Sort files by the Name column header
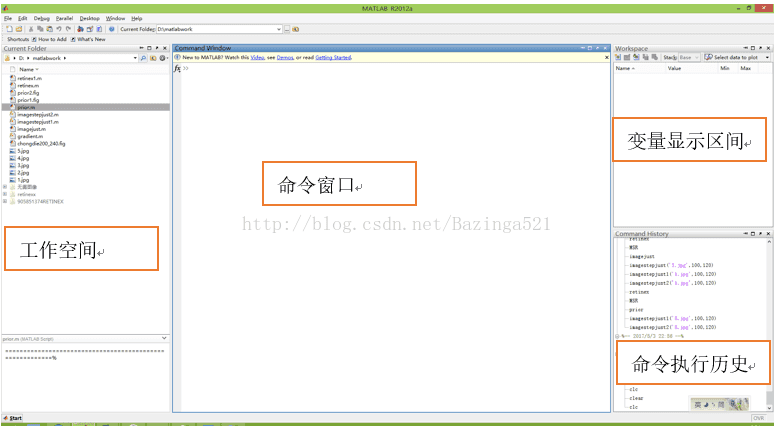Viewport: 774px width, 427px height. click(x=29, y=70)
